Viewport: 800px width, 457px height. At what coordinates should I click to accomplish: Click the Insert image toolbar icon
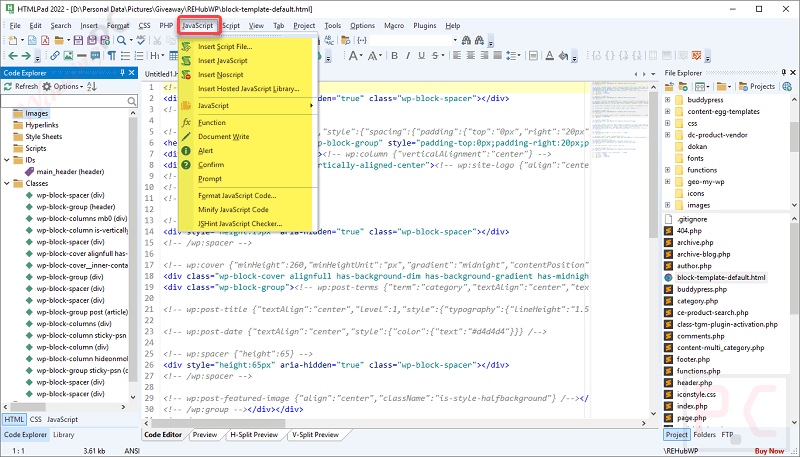(x=68, y=56)
